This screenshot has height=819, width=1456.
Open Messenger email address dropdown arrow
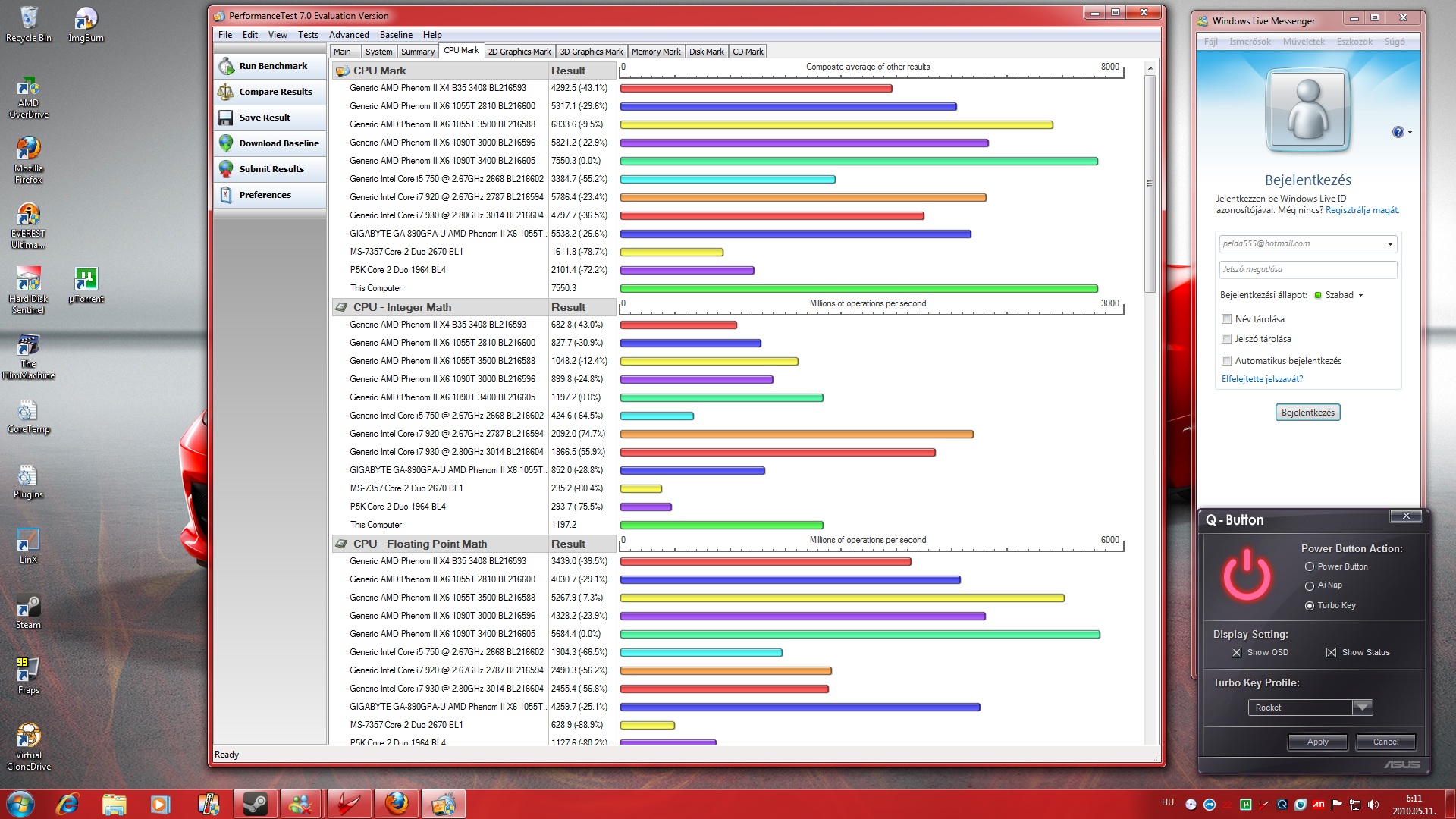[x=1389, y=244]
